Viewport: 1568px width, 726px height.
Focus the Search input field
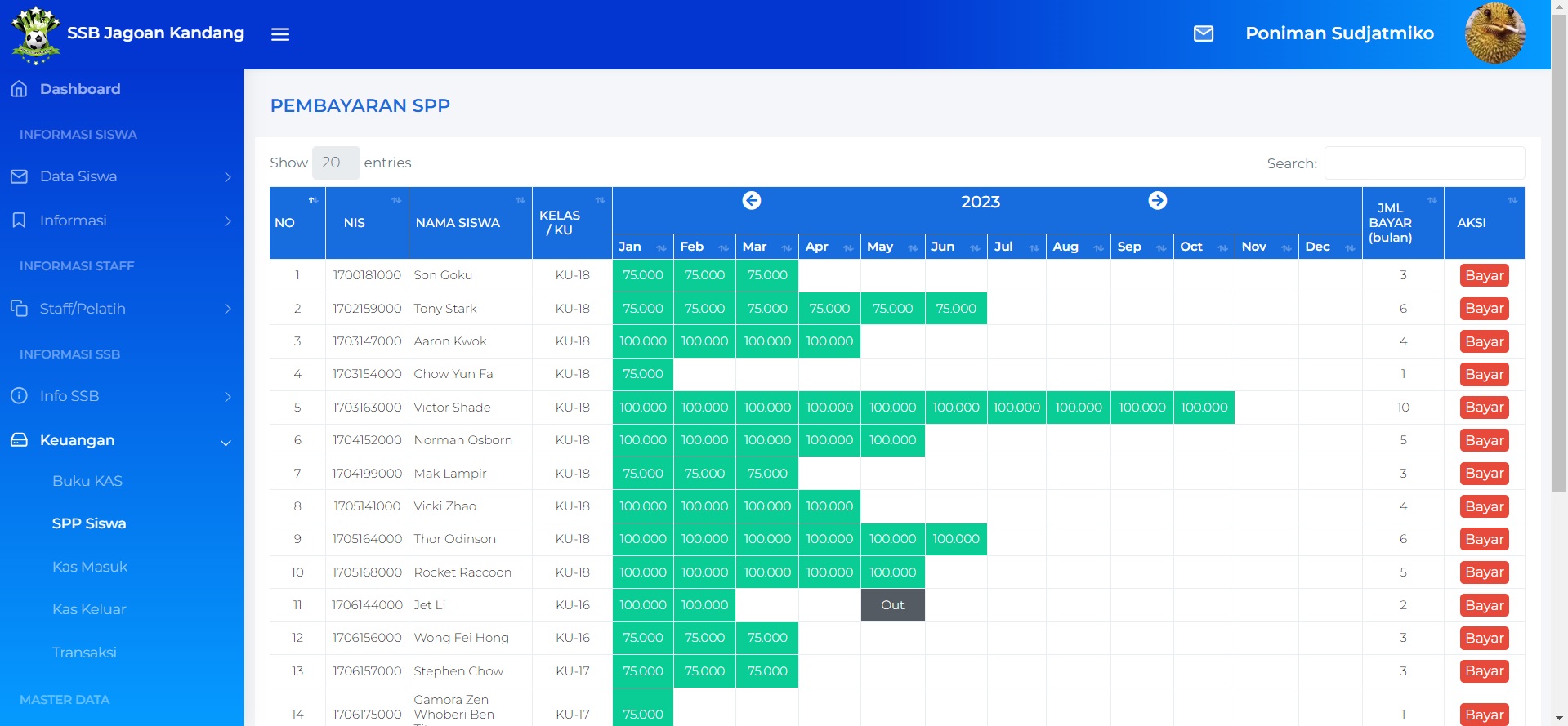pos(1423,163)
